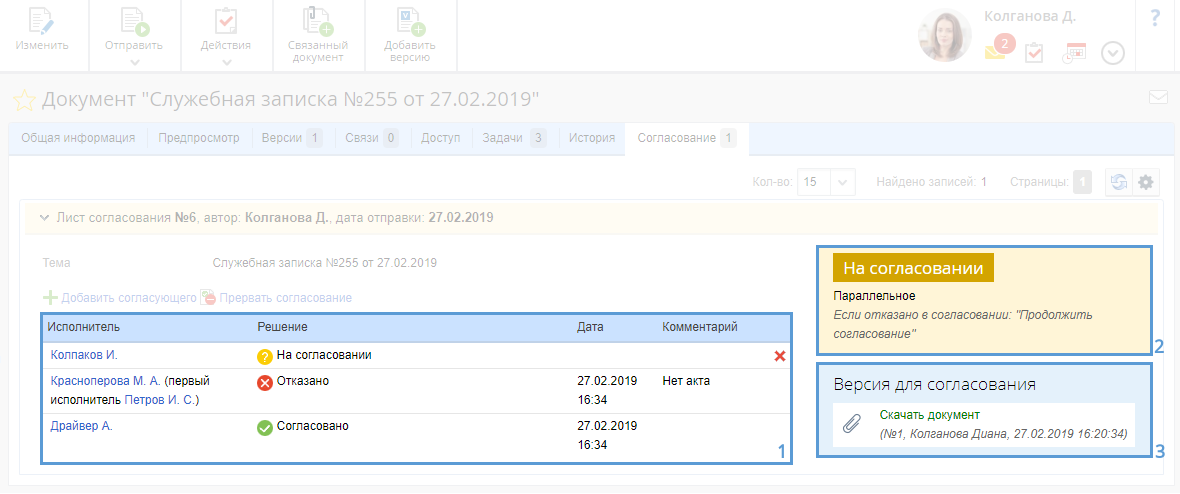Switch to the Предпросмотр tab
1180x494 pixels.
(x=199, y=138)
